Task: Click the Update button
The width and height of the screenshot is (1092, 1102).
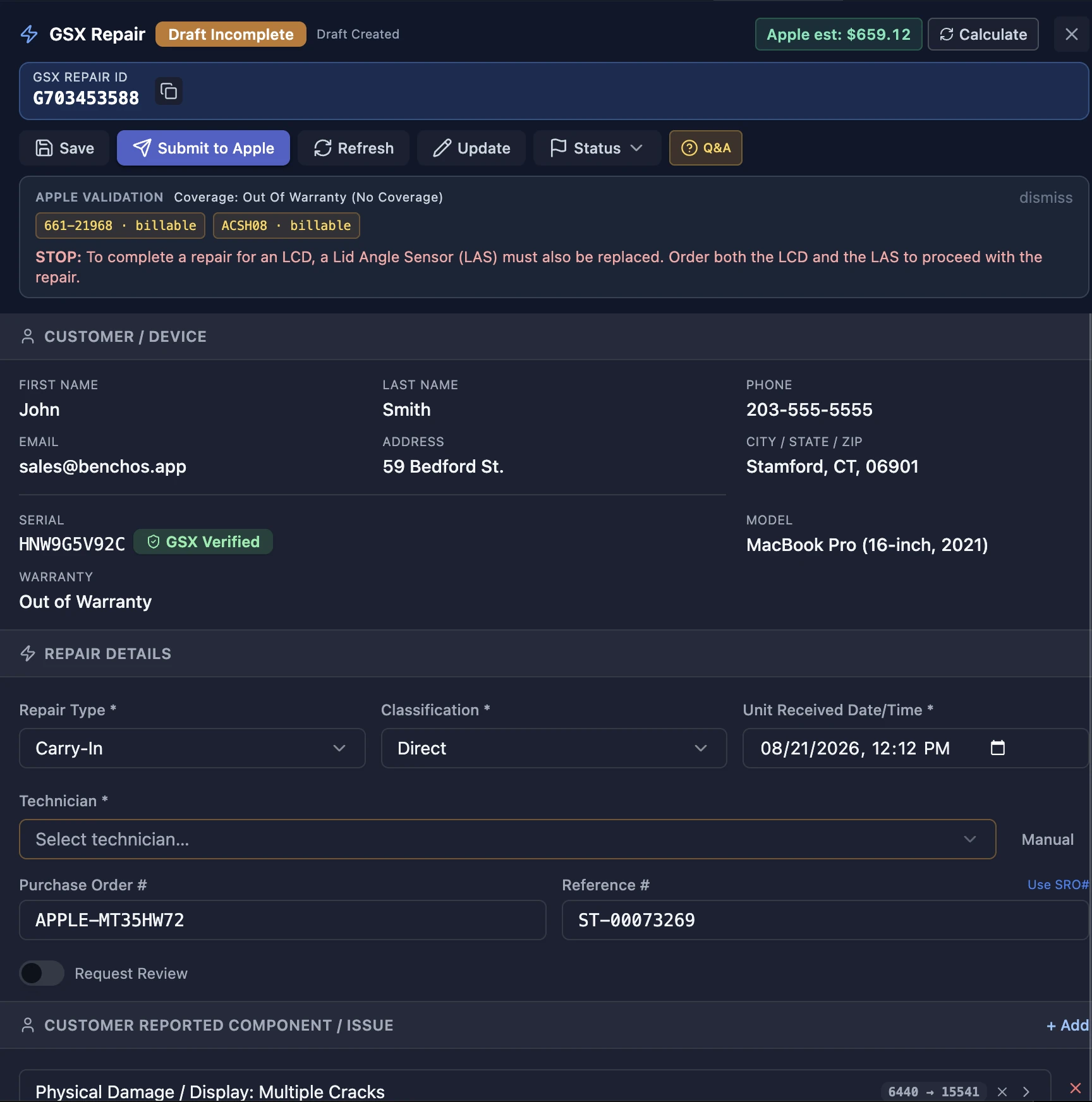Action: point(471,148)
